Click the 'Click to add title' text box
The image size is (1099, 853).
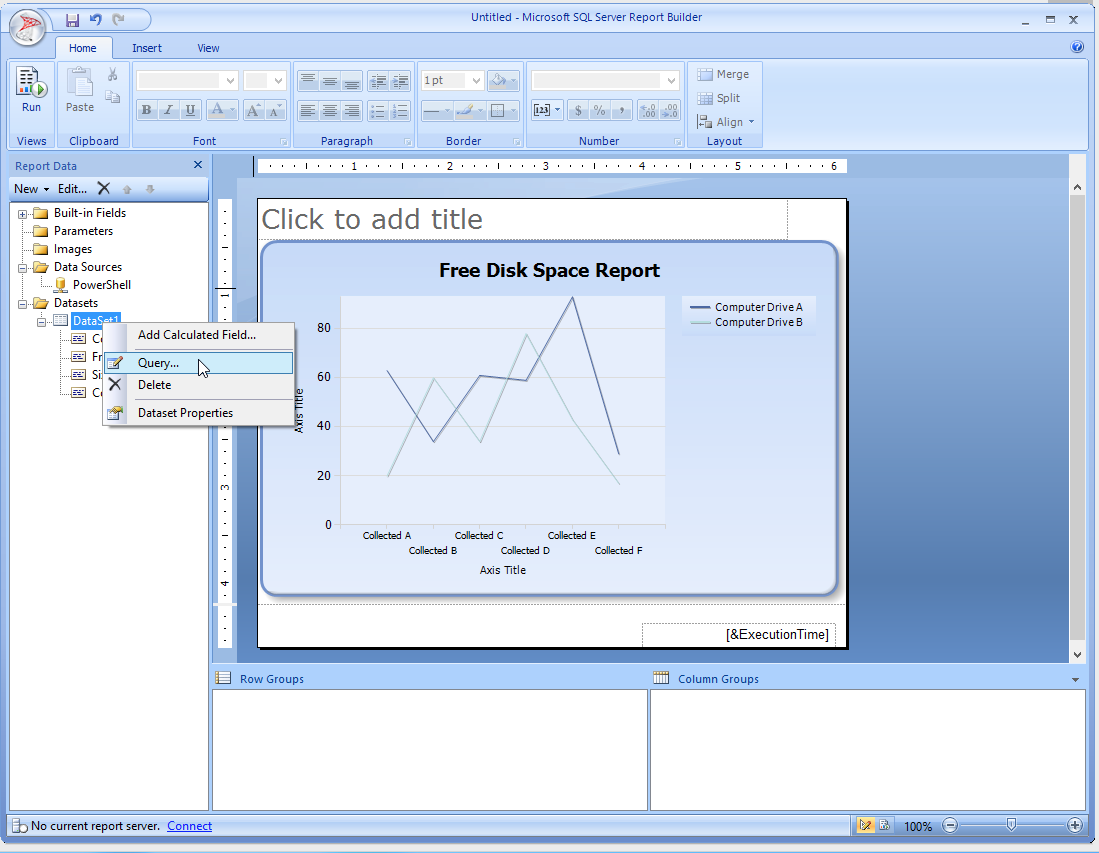(372, 219)
